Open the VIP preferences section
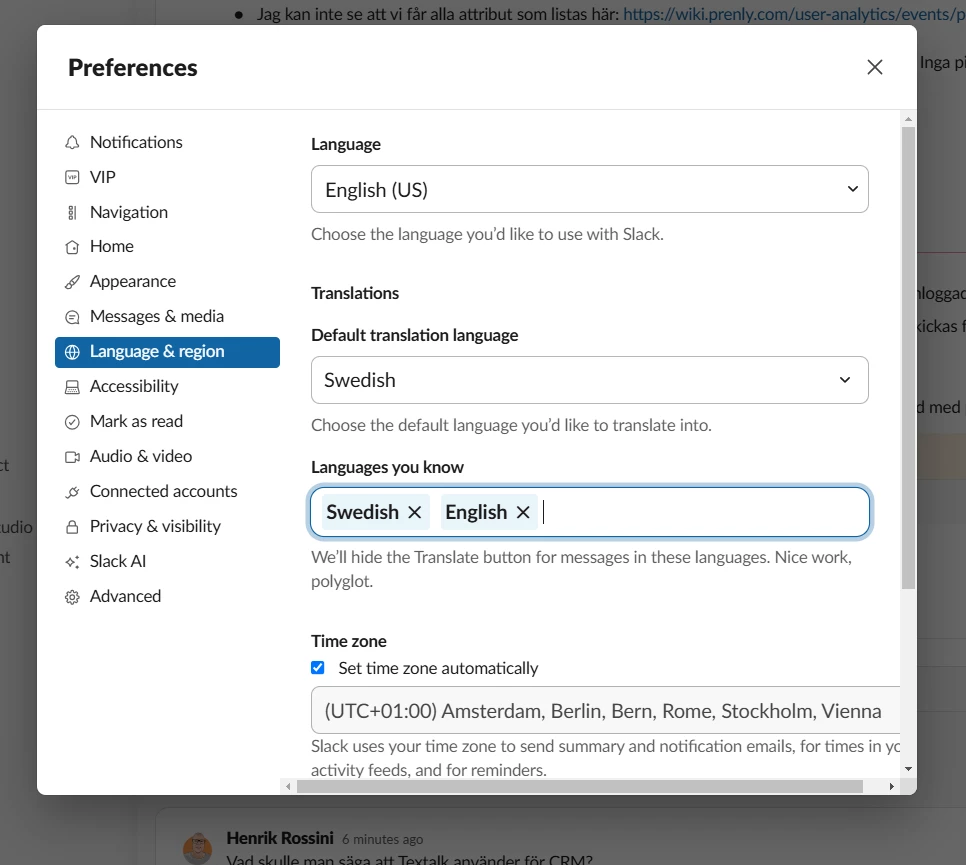 coord(167,177)
